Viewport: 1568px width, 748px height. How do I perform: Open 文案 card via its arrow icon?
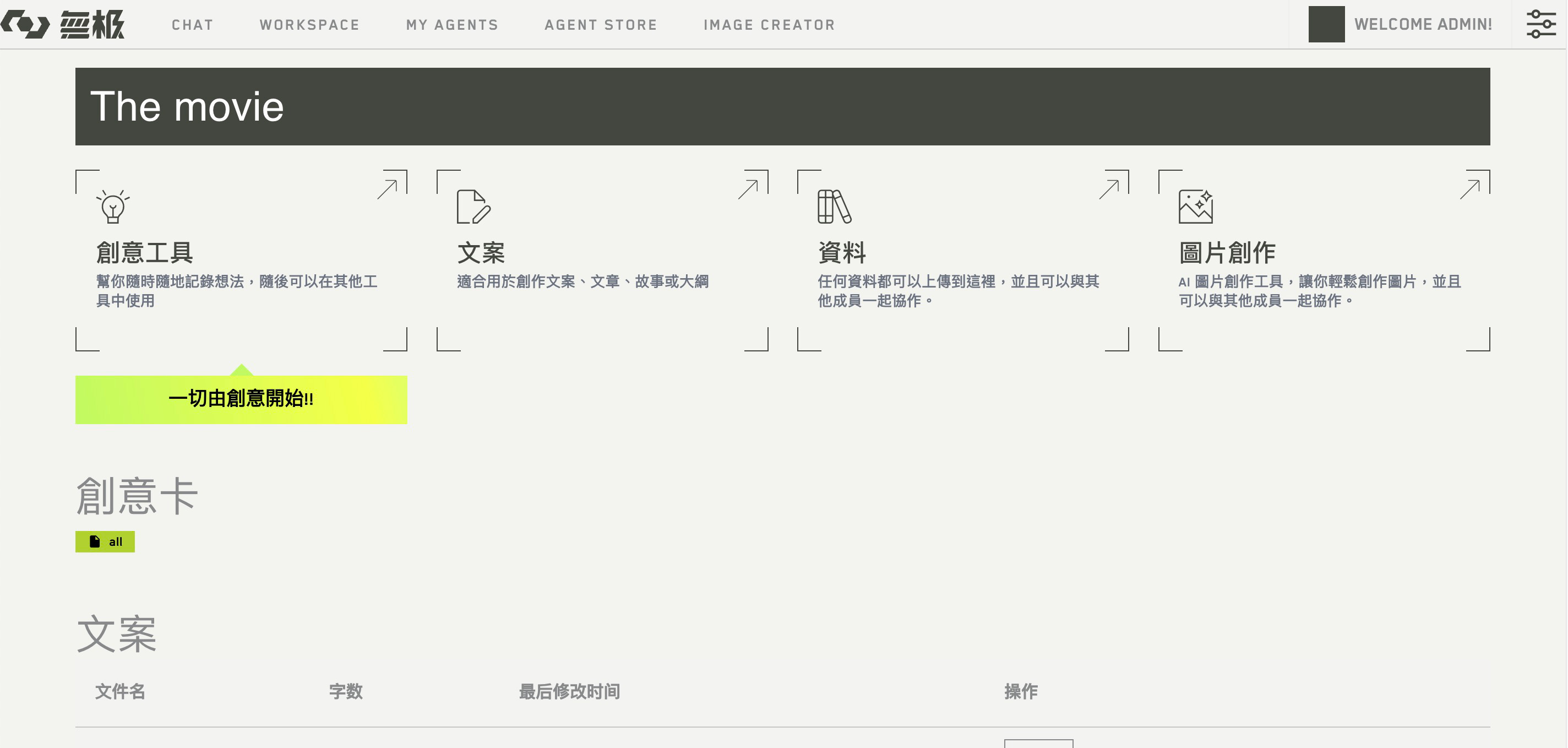[x=749, y=189]
